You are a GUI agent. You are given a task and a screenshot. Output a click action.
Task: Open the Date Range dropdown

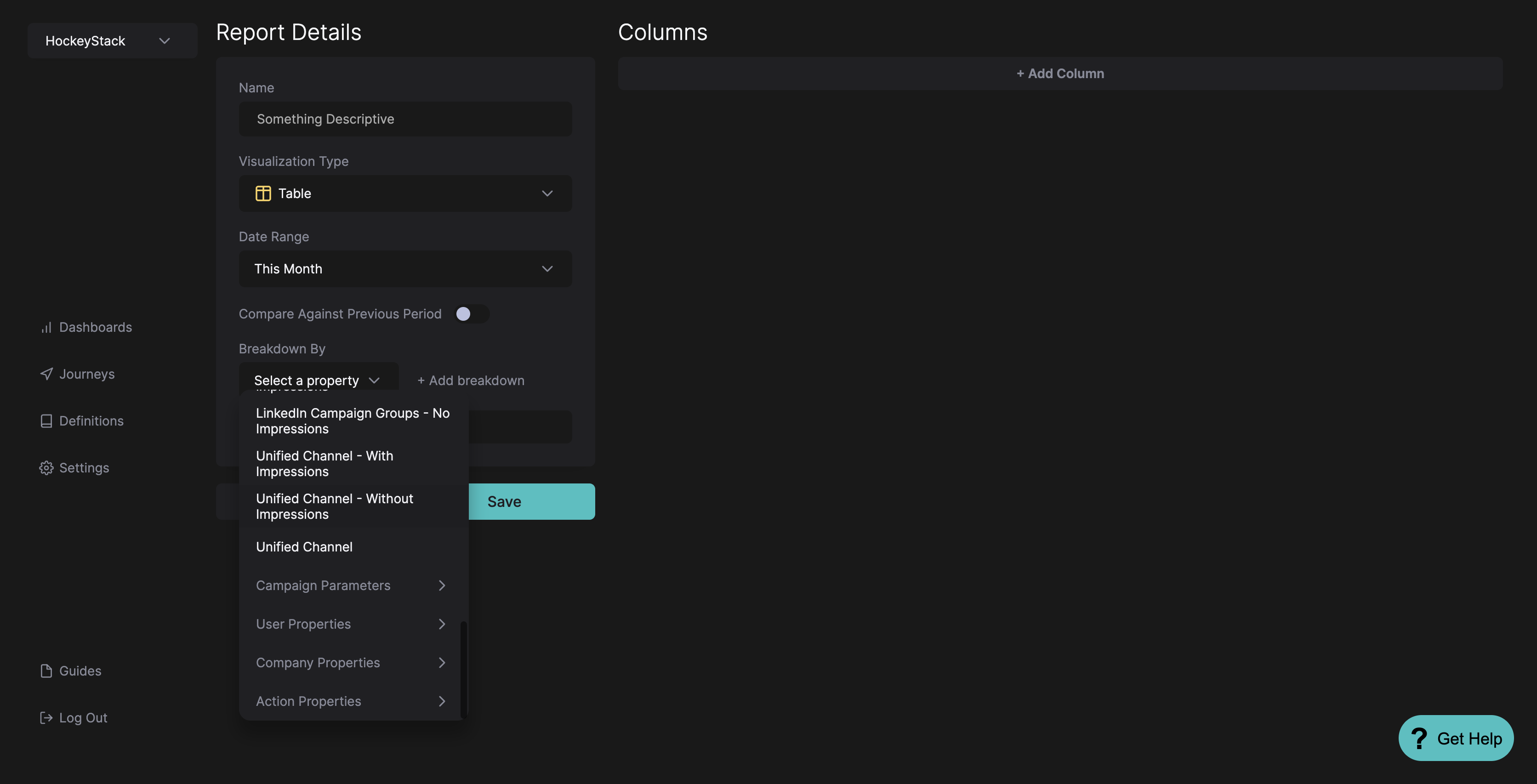(x=405, y=268)
